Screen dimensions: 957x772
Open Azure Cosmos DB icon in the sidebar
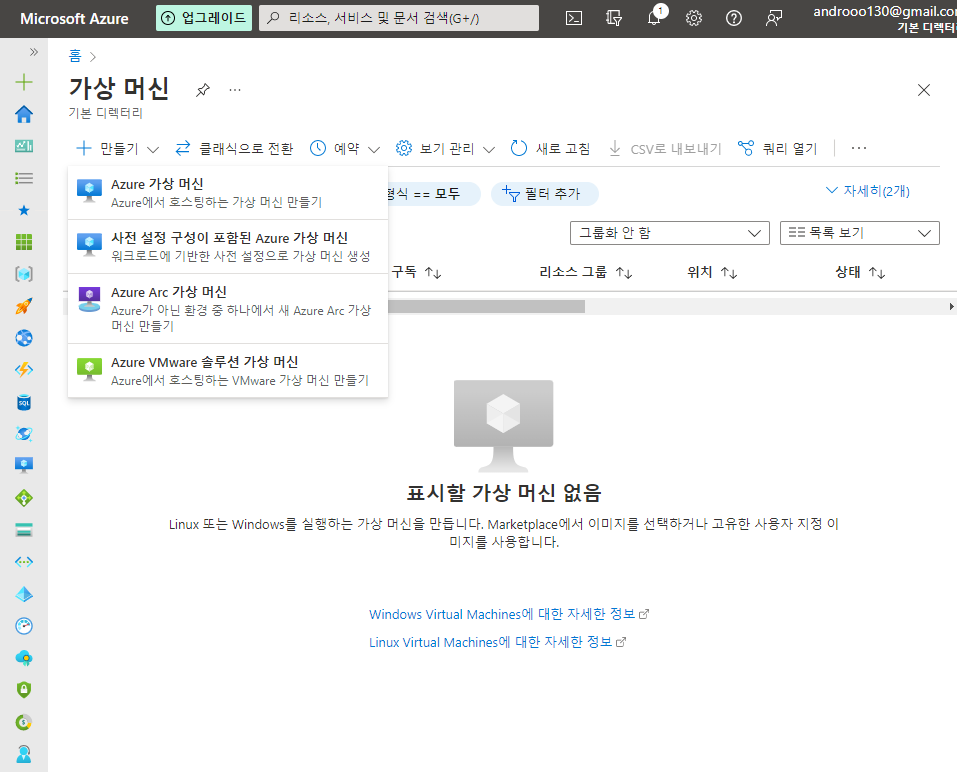coord(24,434)
